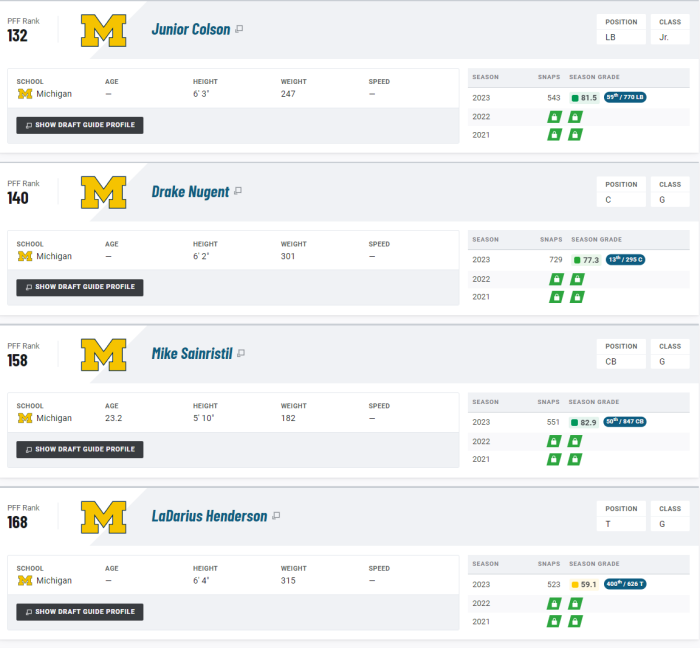Click Junior Colson's Michigan team logo

(103, 30)
